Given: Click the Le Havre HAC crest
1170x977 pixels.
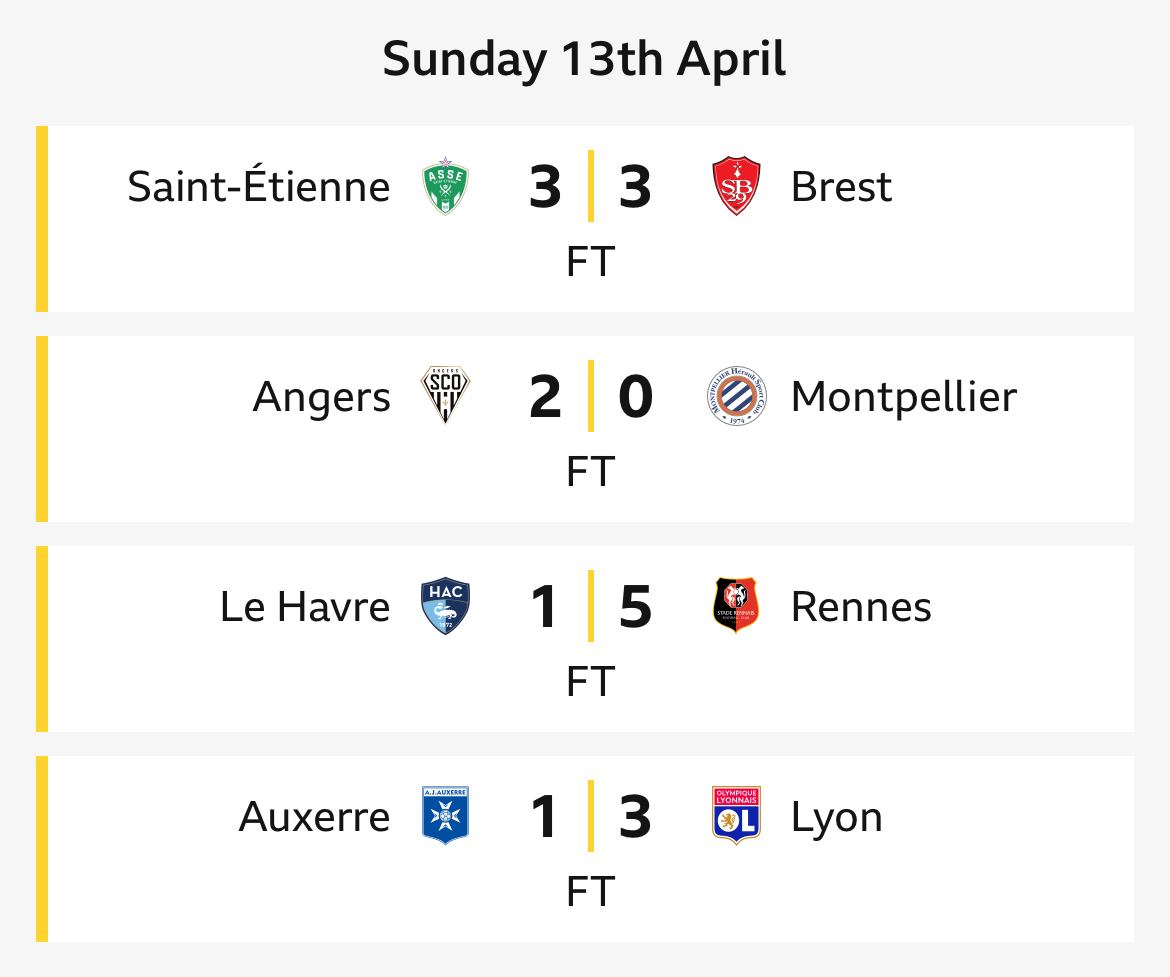Looking at the screenshot, I should click(445, 606).
